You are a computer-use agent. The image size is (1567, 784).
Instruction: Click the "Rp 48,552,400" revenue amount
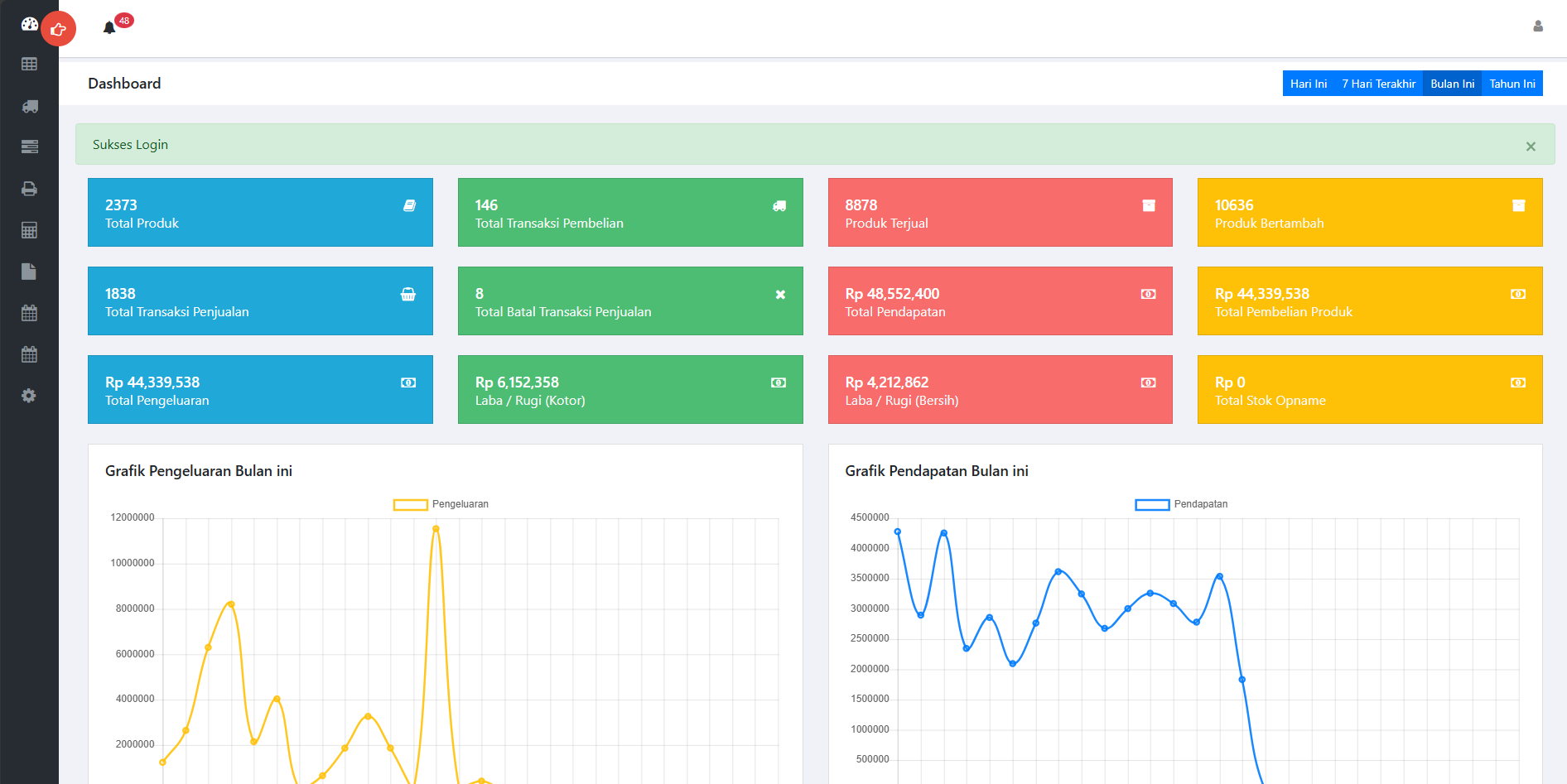tap(892, 294)
